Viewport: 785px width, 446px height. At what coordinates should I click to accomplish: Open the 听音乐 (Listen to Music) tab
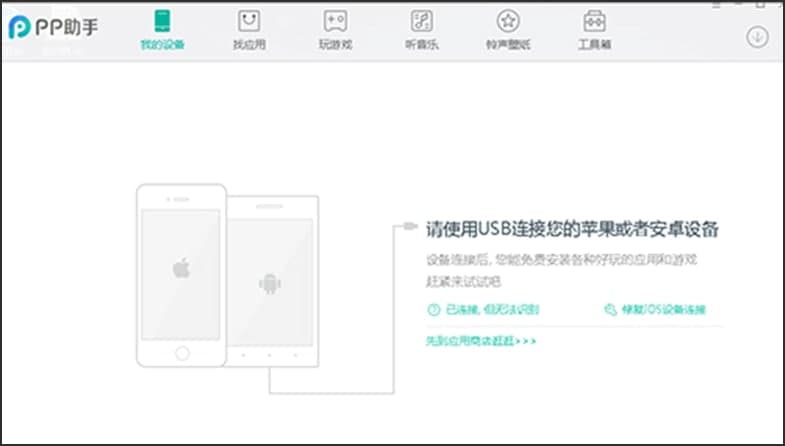pyautogui.click(x=422, y=30)
